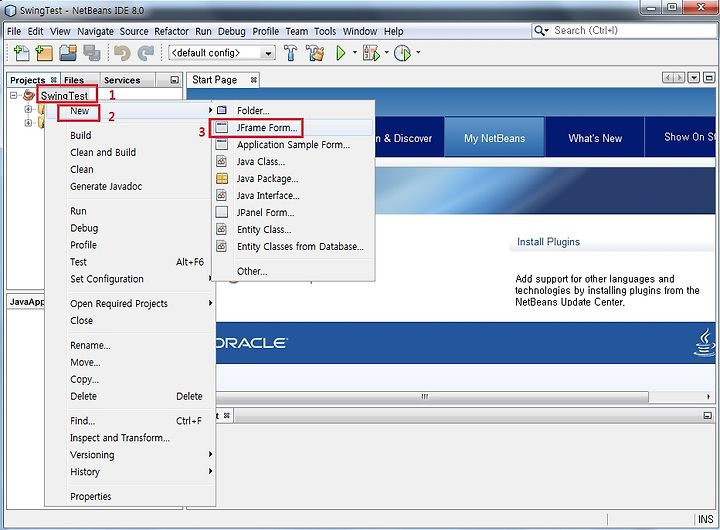The height and width of the screenshot is (530, 720).
Task: Click the JPanel Form icon in submenu
Action: (222, 212)
